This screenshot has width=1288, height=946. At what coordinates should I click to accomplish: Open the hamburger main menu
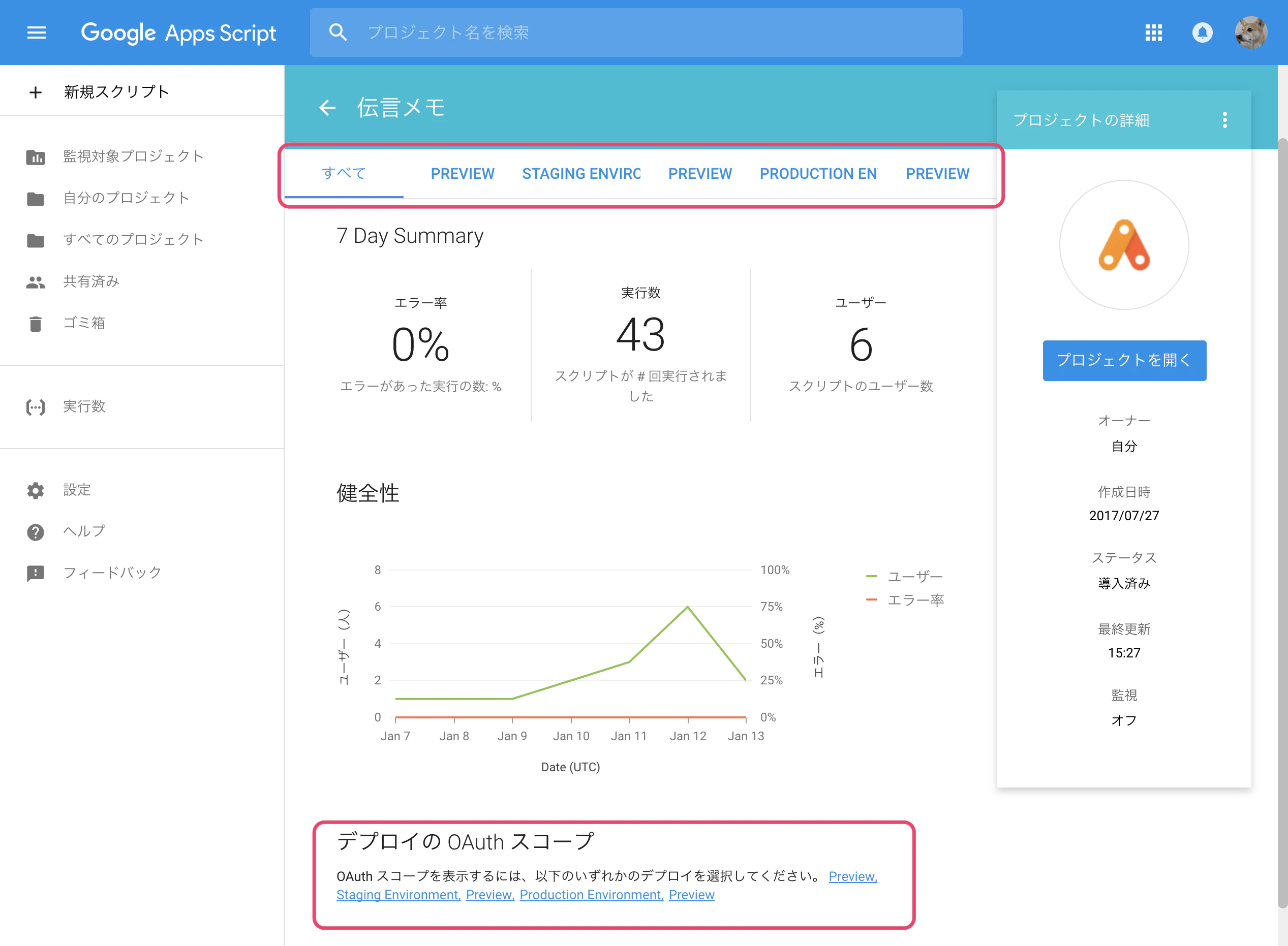tap(36, 33)
